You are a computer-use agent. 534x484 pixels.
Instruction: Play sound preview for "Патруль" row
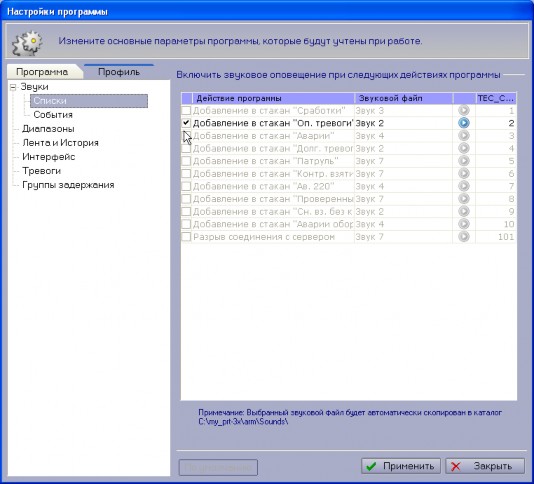pyautogui.click(x=464, y=161)
